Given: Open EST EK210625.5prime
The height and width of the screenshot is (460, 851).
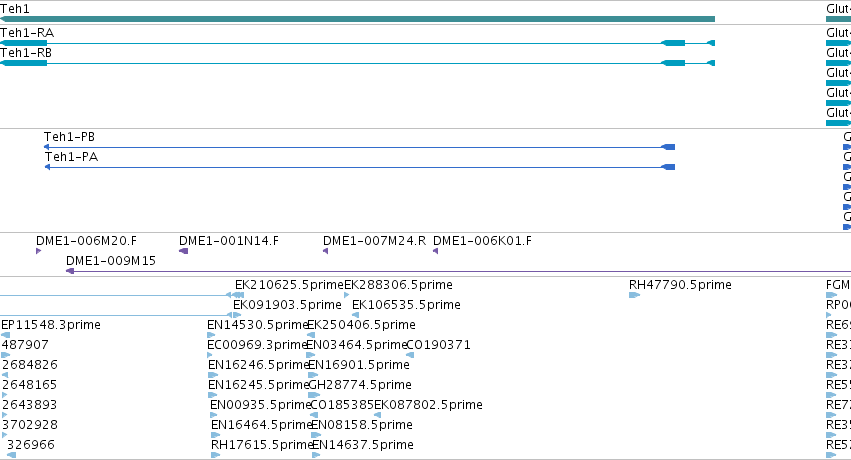Looking at the screenshot, I should (289, 285).
